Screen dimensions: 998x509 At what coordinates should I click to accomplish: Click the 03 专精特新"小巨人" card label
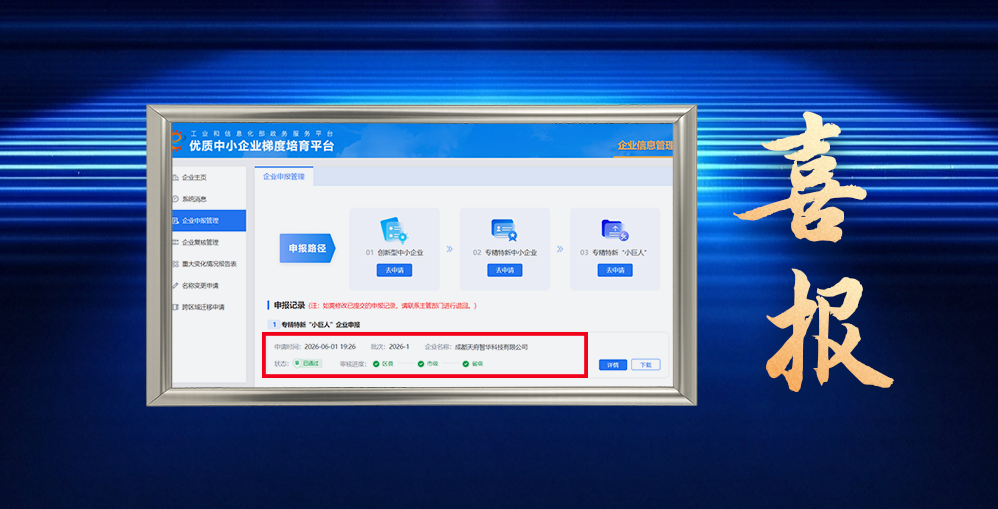(x=614, y=253)
